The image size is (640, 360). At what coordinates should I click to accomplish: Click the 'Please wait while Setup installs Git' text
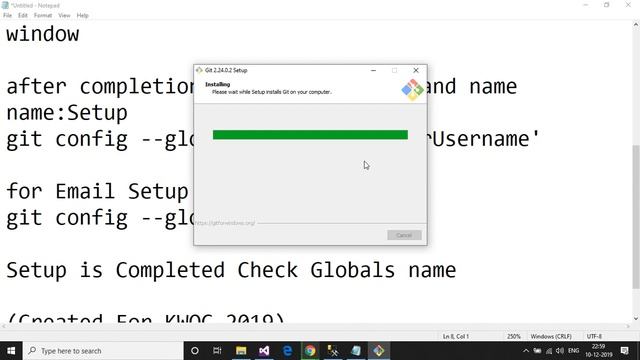click(x=272, y=92)
